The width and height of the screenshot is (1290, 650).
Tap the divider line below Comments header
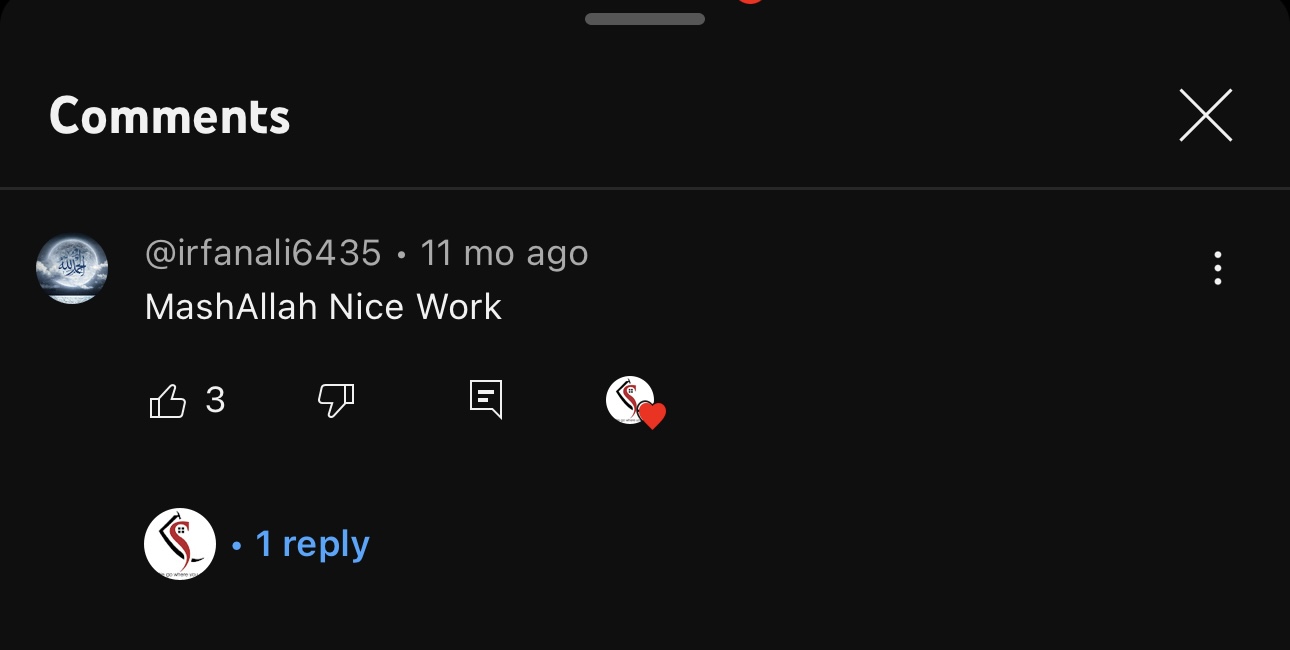645,188
